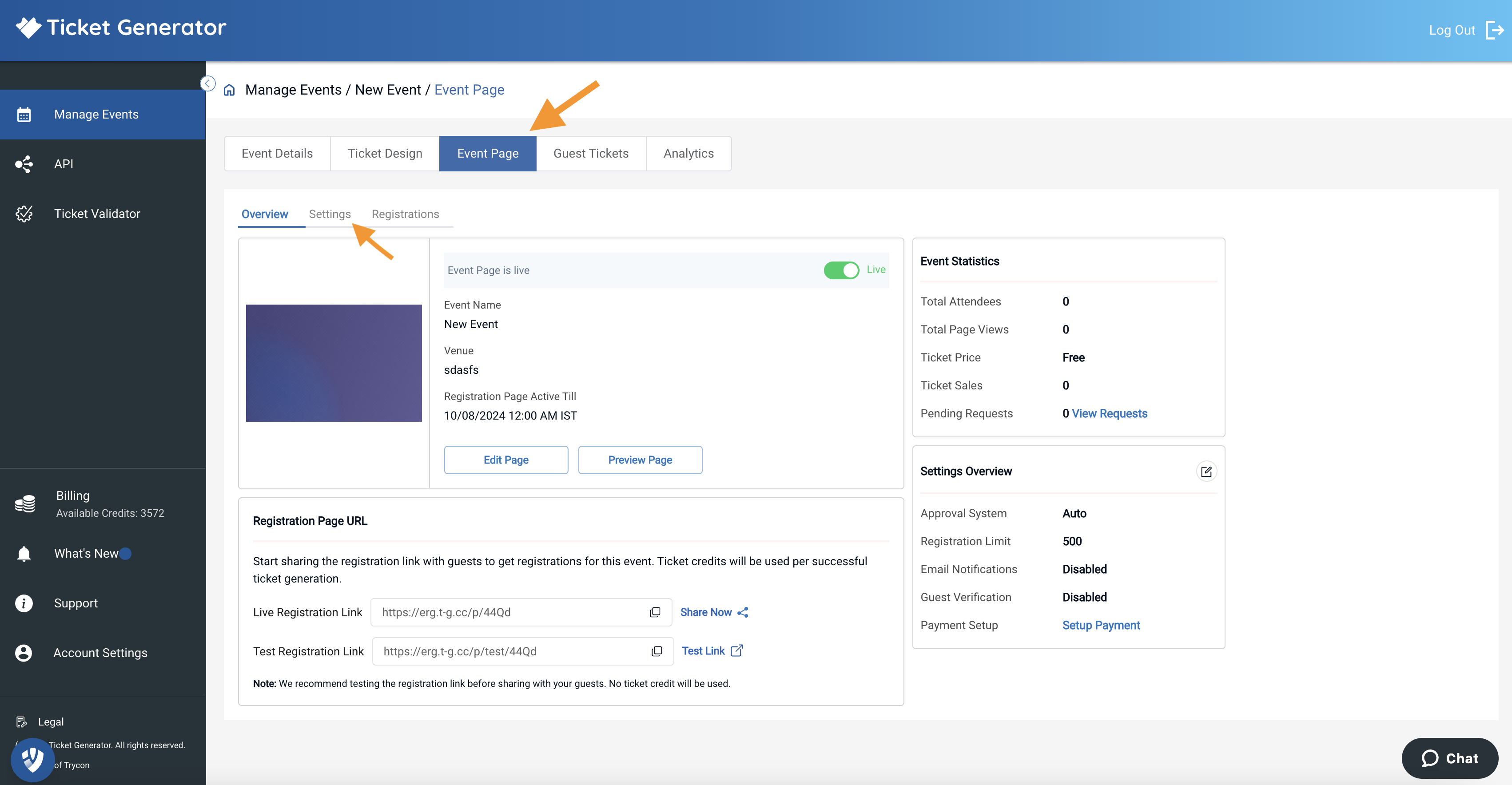Open the chat support widget

coord(1450,758)
